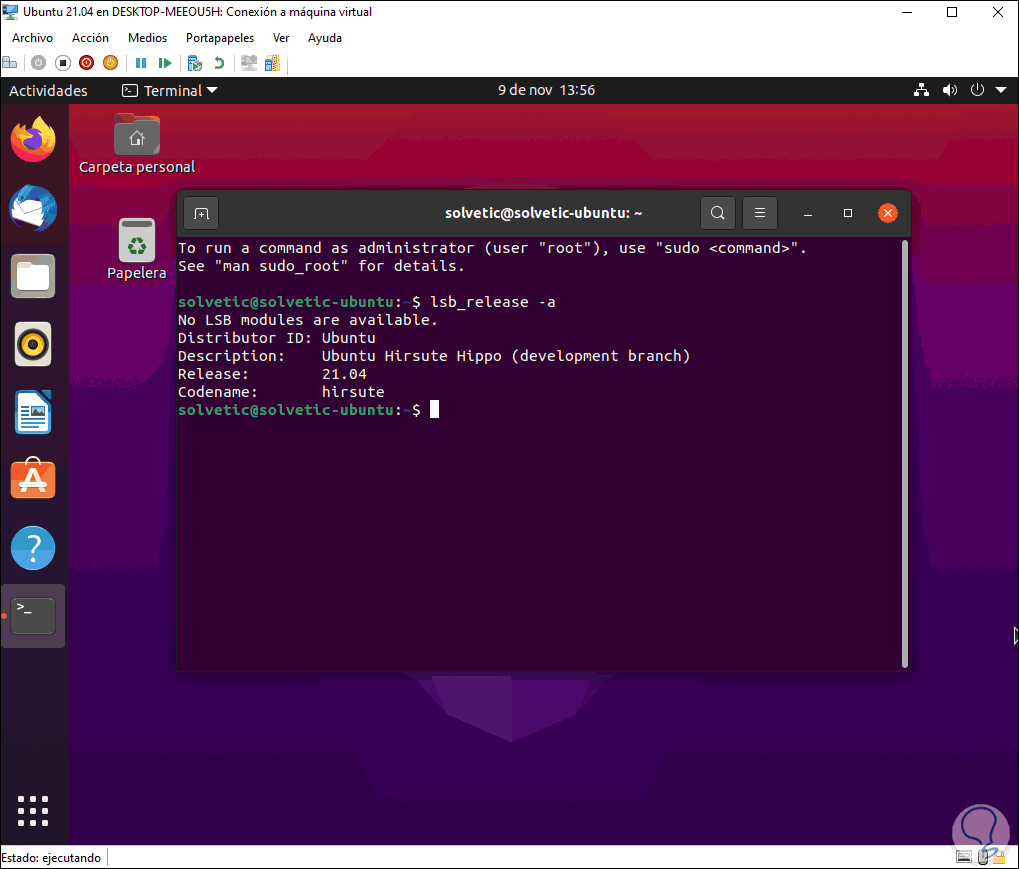Turn off the VM with the black square stop icon
This screenshot has height=869, width=1019.
click(62, 63)
